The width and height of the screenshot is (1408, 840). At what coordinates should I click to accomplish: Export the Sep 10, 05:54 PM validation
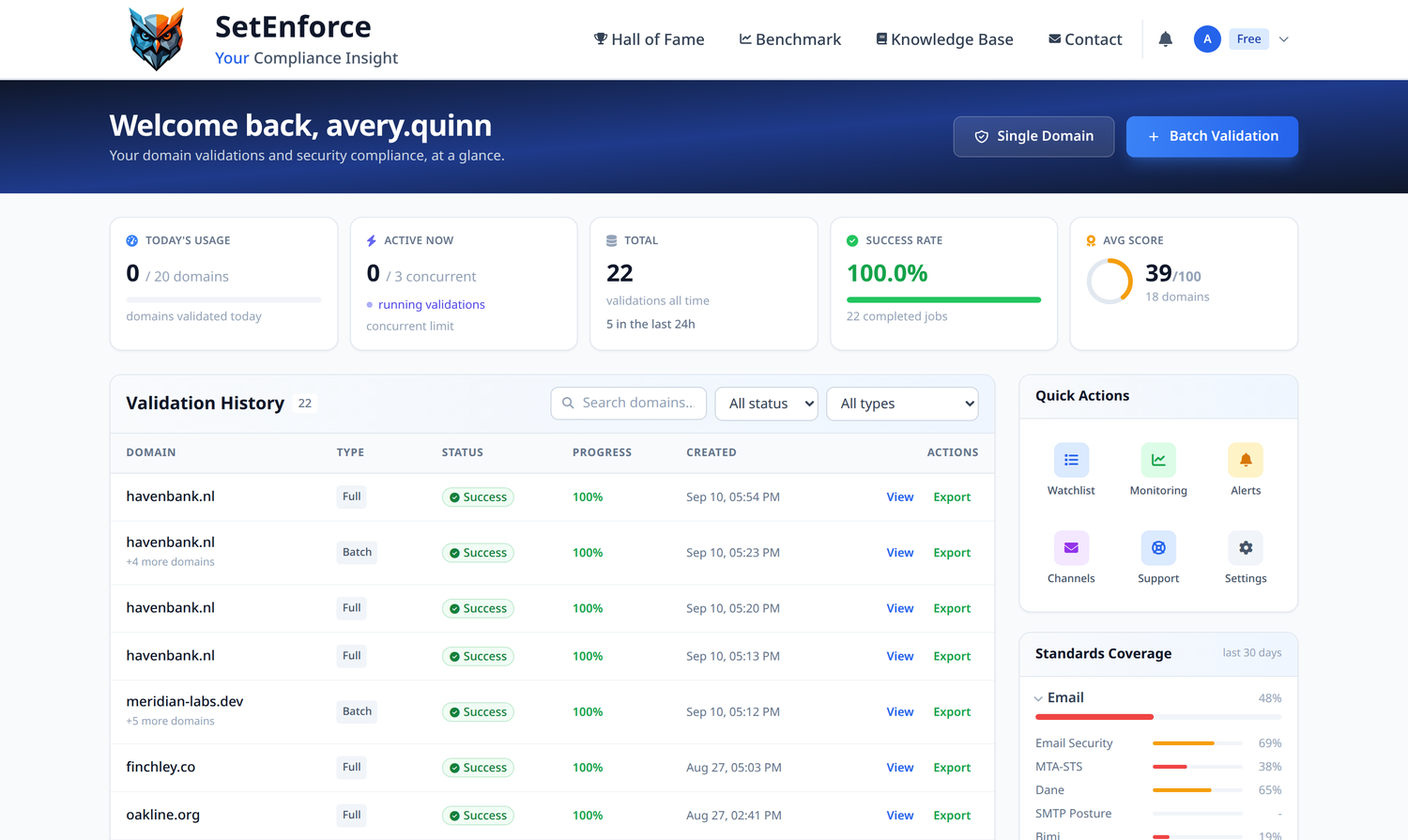(952, 497)
